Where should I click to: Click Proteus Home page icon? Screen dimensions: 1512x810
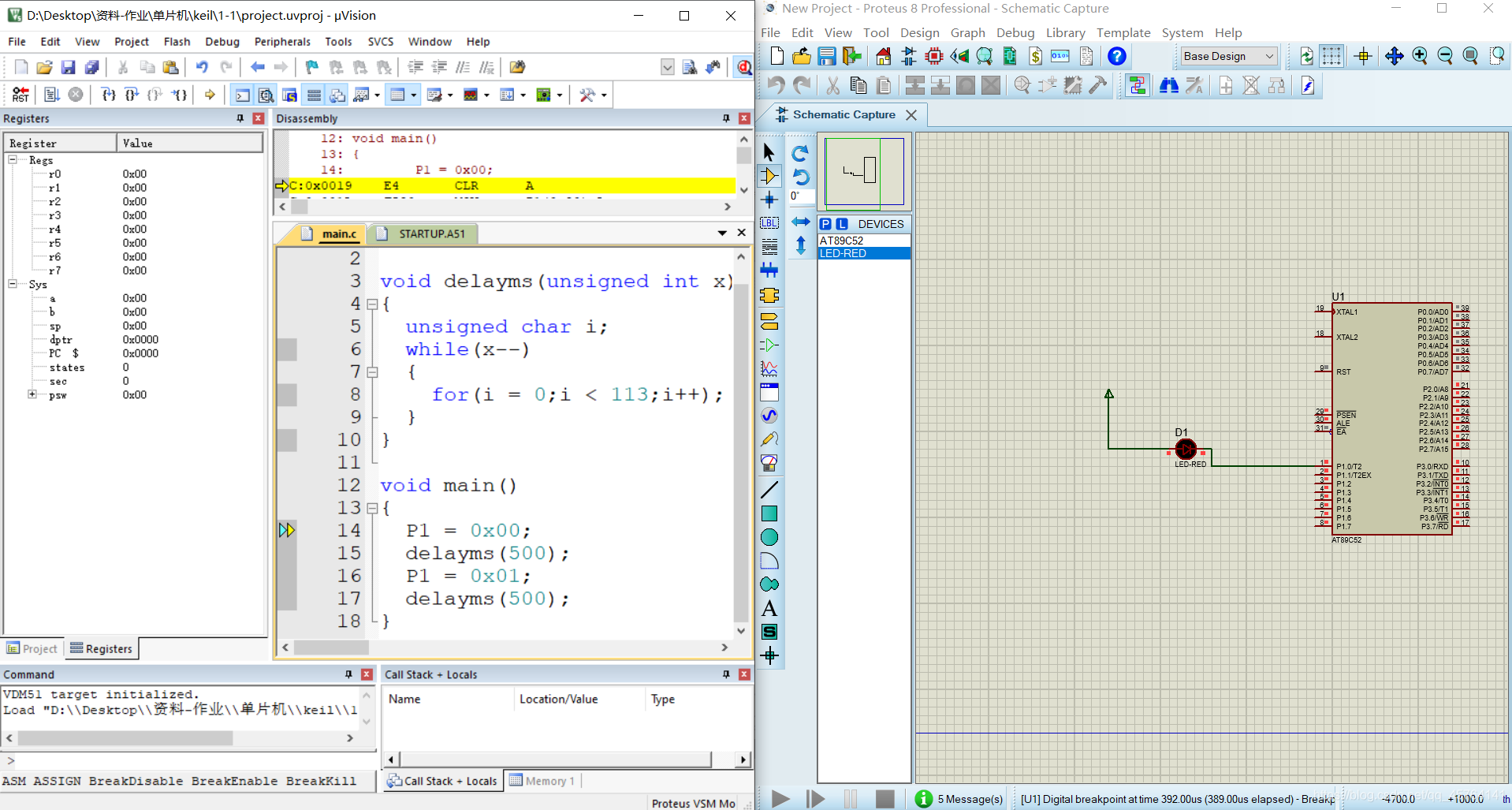click(x=883, y=56)
